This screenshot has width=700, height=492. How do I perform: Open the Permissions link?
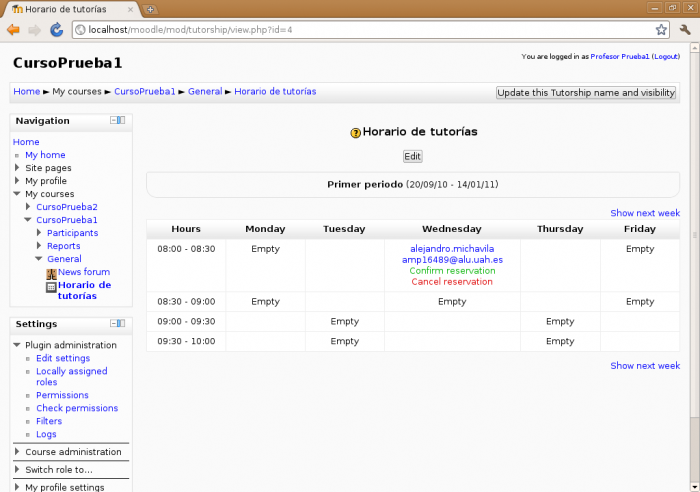click(x=62, y=395)
